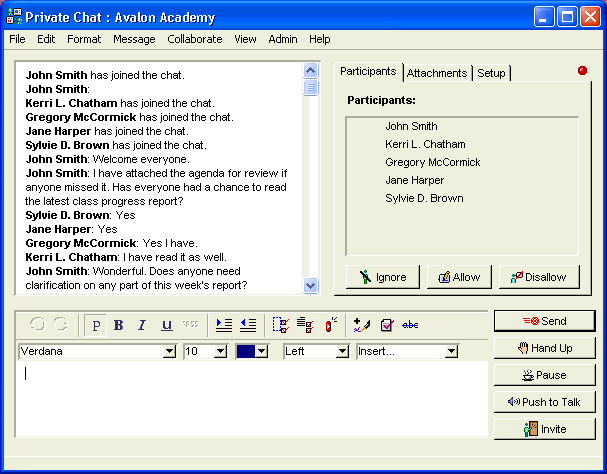Click the red status indicator light
The width and height of the screenshot is (607, 474).
click(583, 70)
